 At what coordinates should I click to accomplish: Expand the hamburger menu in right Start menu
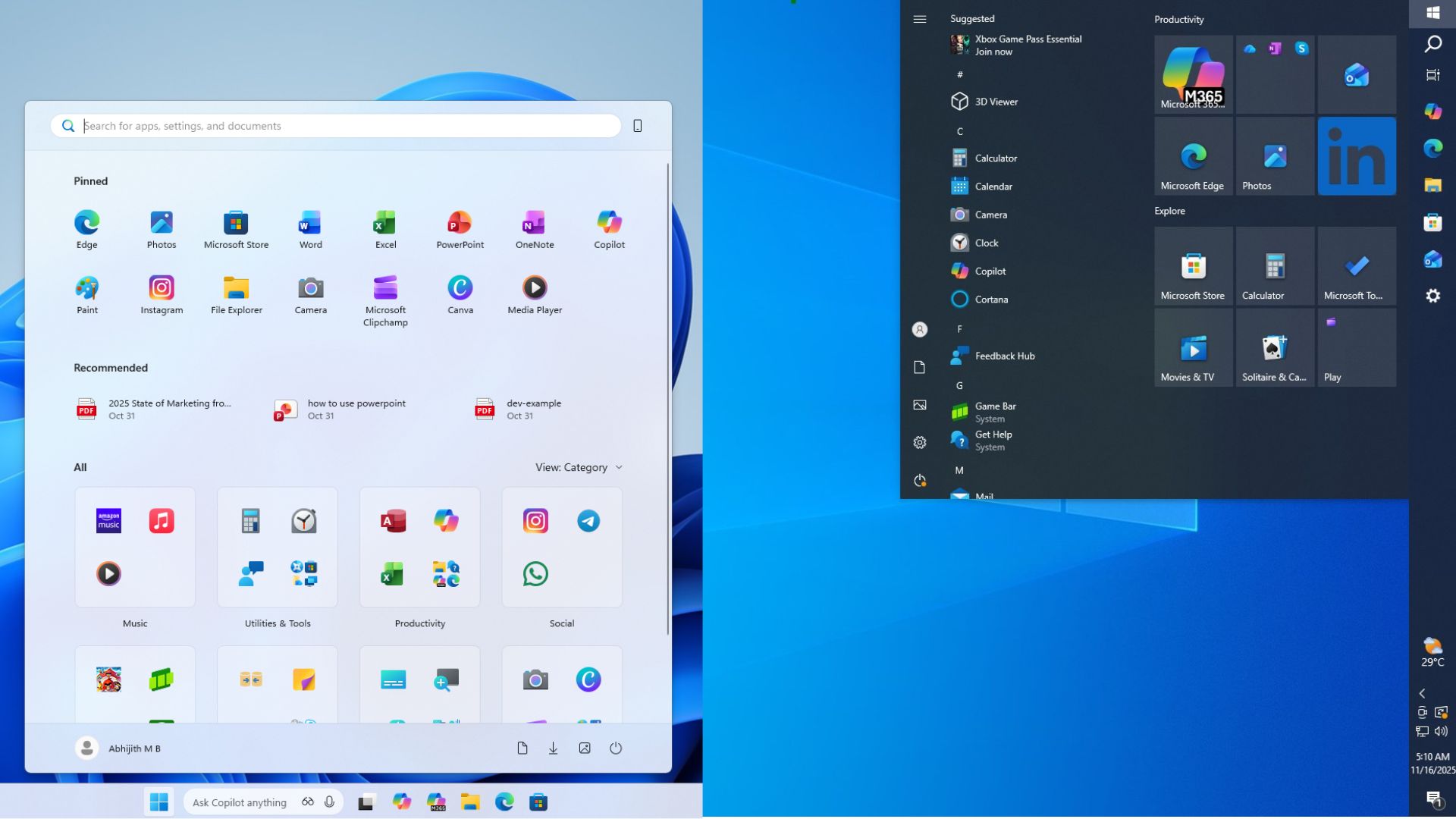pyautogui.click(x=920, y=18)
